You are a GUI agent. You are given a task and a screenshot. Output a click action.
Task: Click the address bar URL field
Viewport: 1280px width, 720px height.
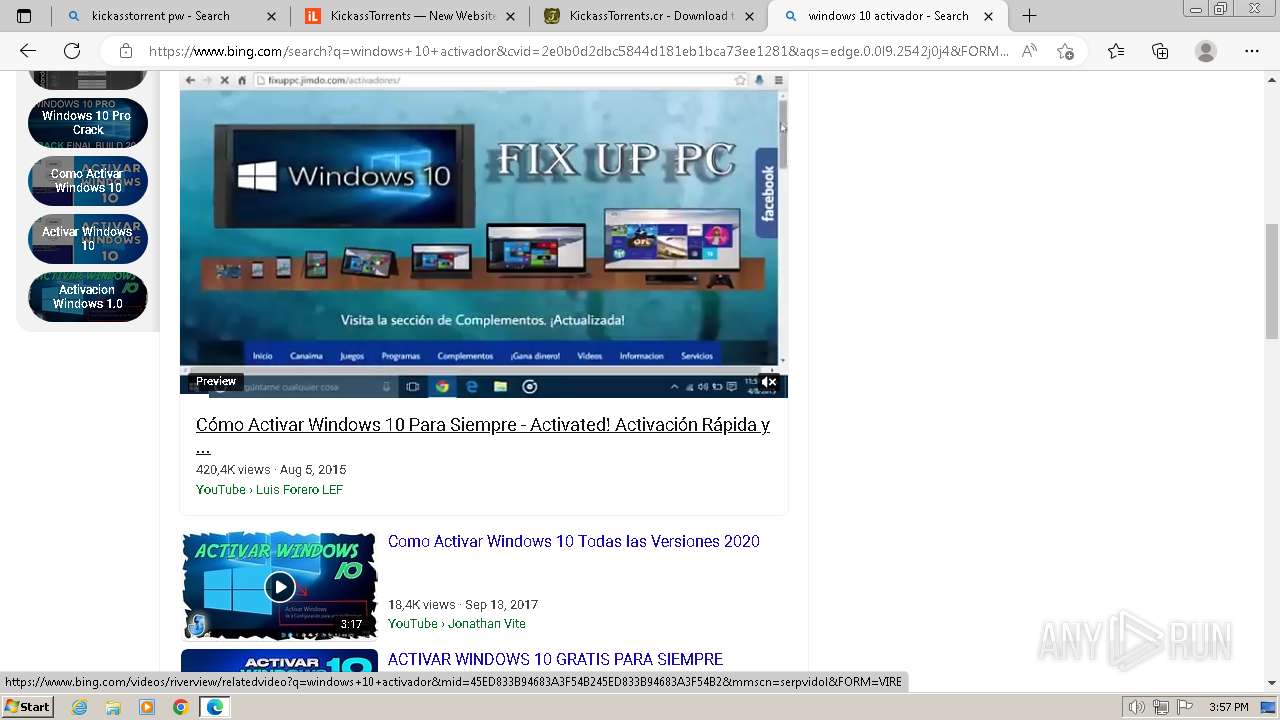[x=578, y=51]
